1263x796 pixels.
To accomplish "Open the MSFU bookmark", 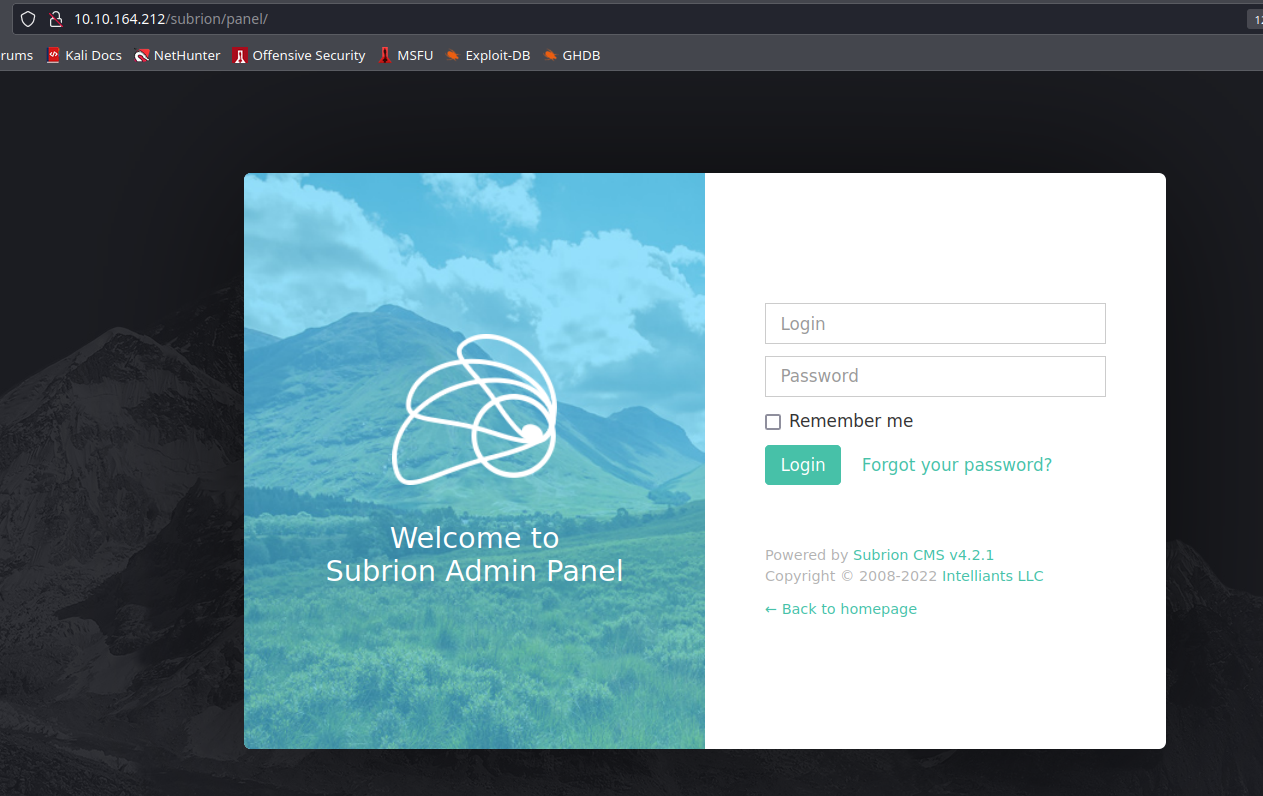I will [x=406, y=56].
